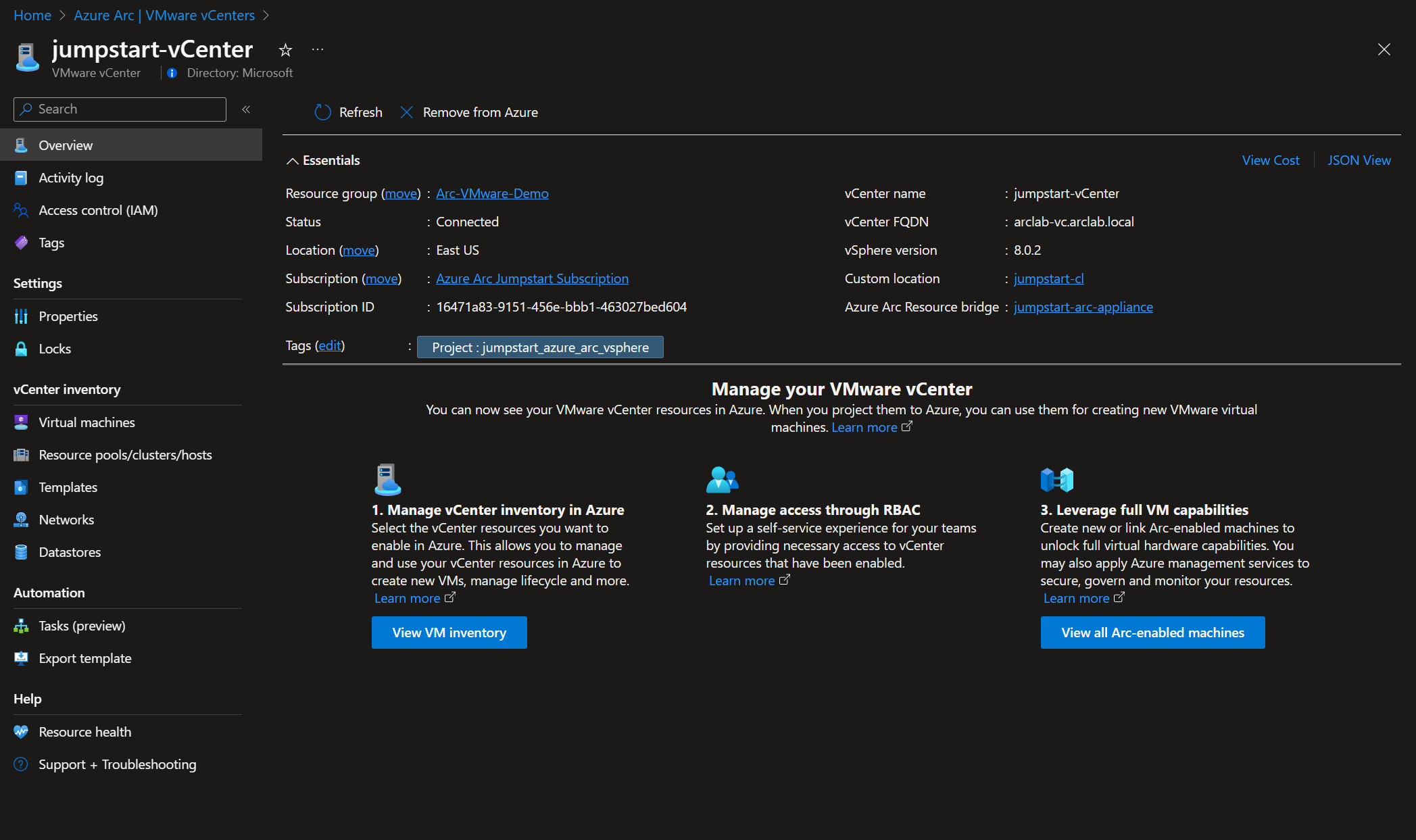Go to Azure Arc | VMware vCenters breadcrumb
Viewport: 1416px width, 840px height.
164,15
